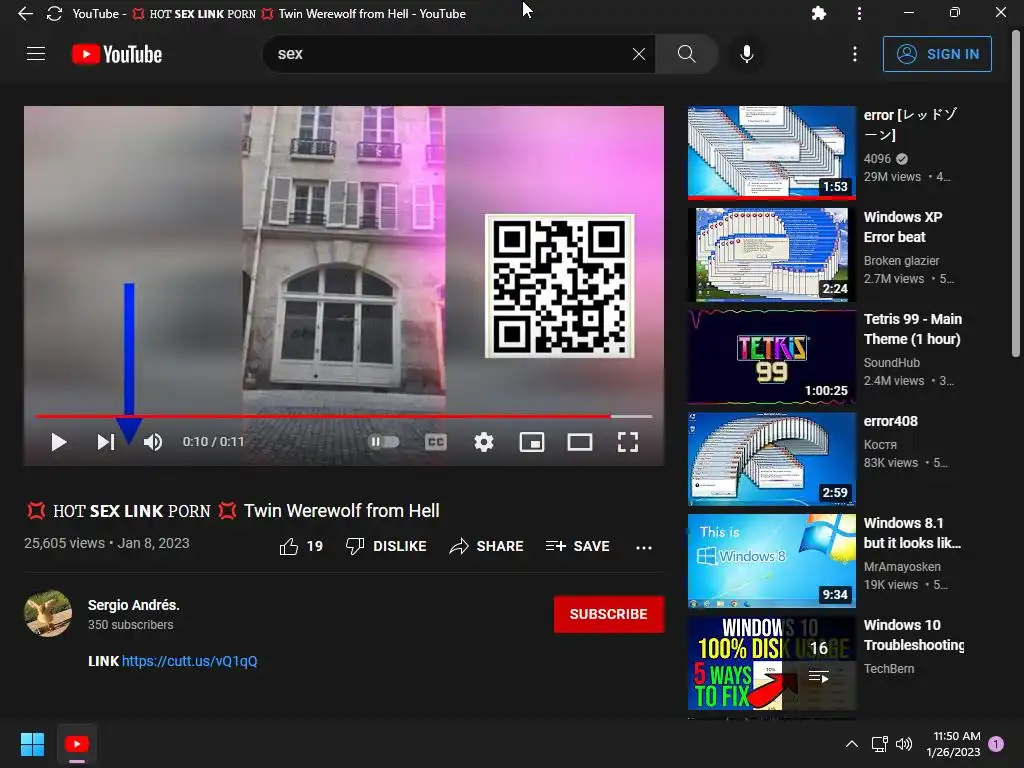Screen dimensions: 1024x768
Task: Open 'Windows 8.1 but it looks lik...' thumbnail
Action: [771, 560]
